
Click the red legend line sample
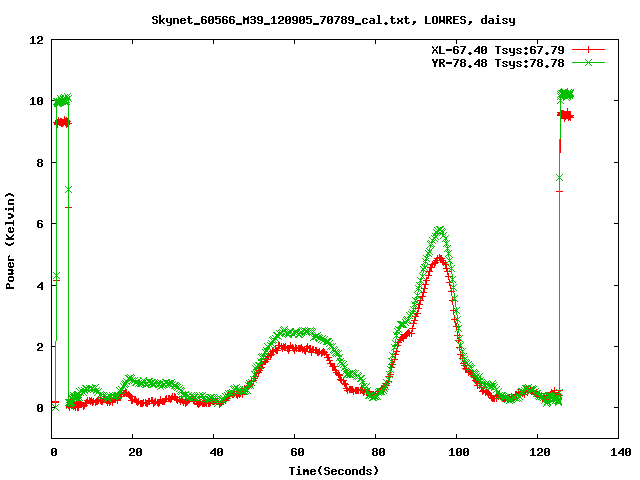tap(588, 50)
